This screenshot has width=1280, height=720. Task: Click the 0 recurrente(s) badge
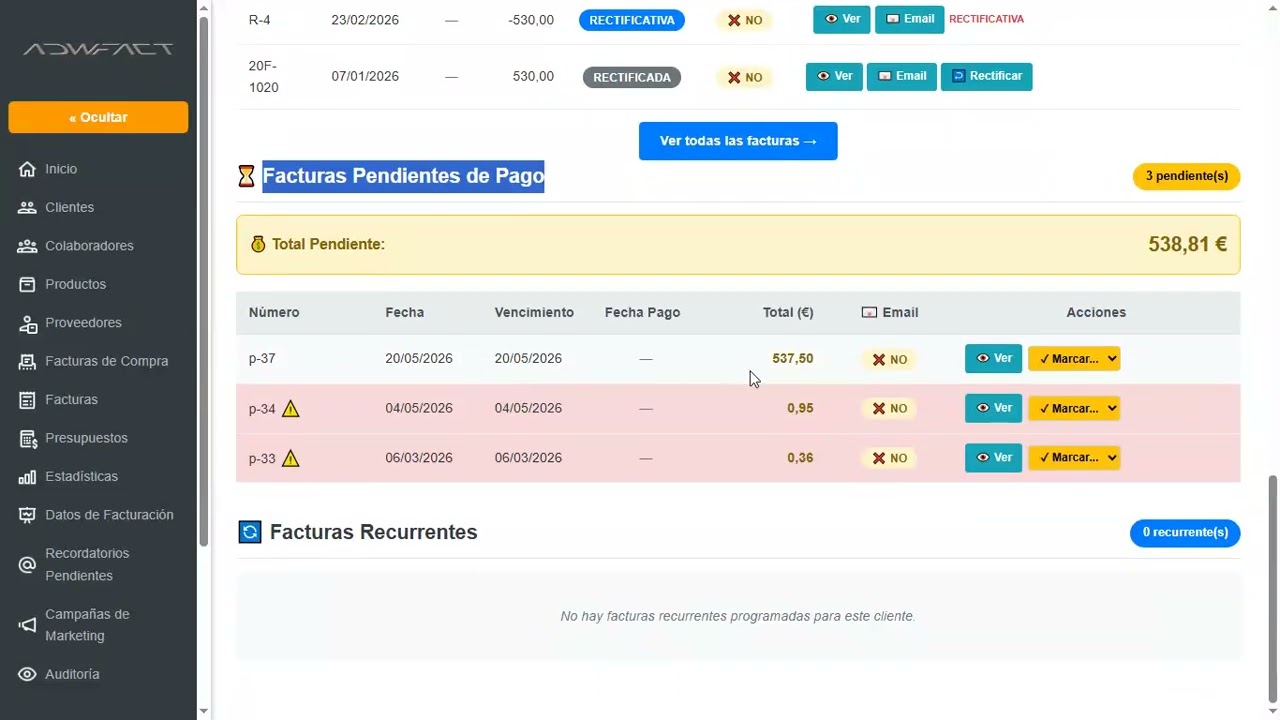pyautogui.click(x=1185, y=533)
